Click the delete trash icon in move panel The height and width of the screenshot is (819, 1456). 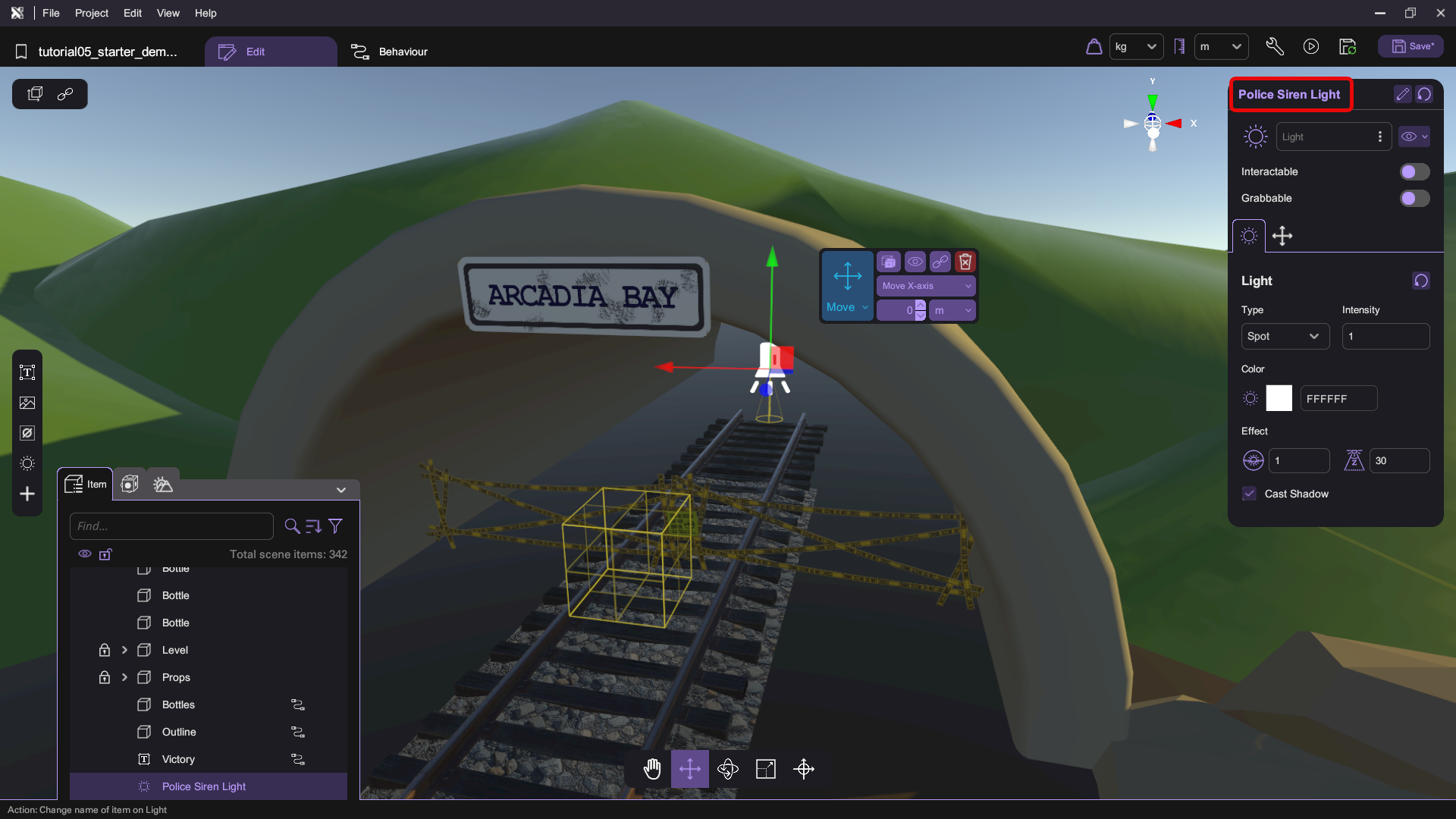coord(965,262)
